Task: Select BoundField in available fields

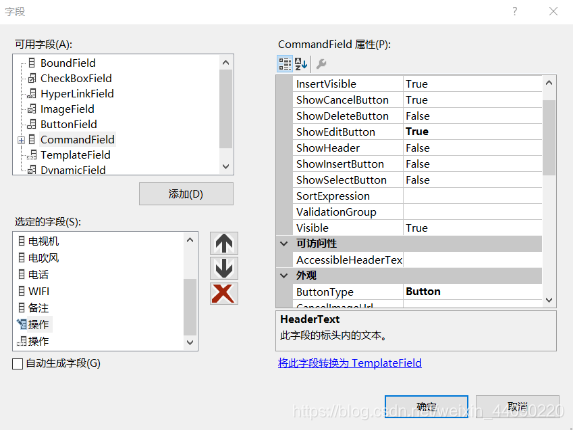Action: 68,63
